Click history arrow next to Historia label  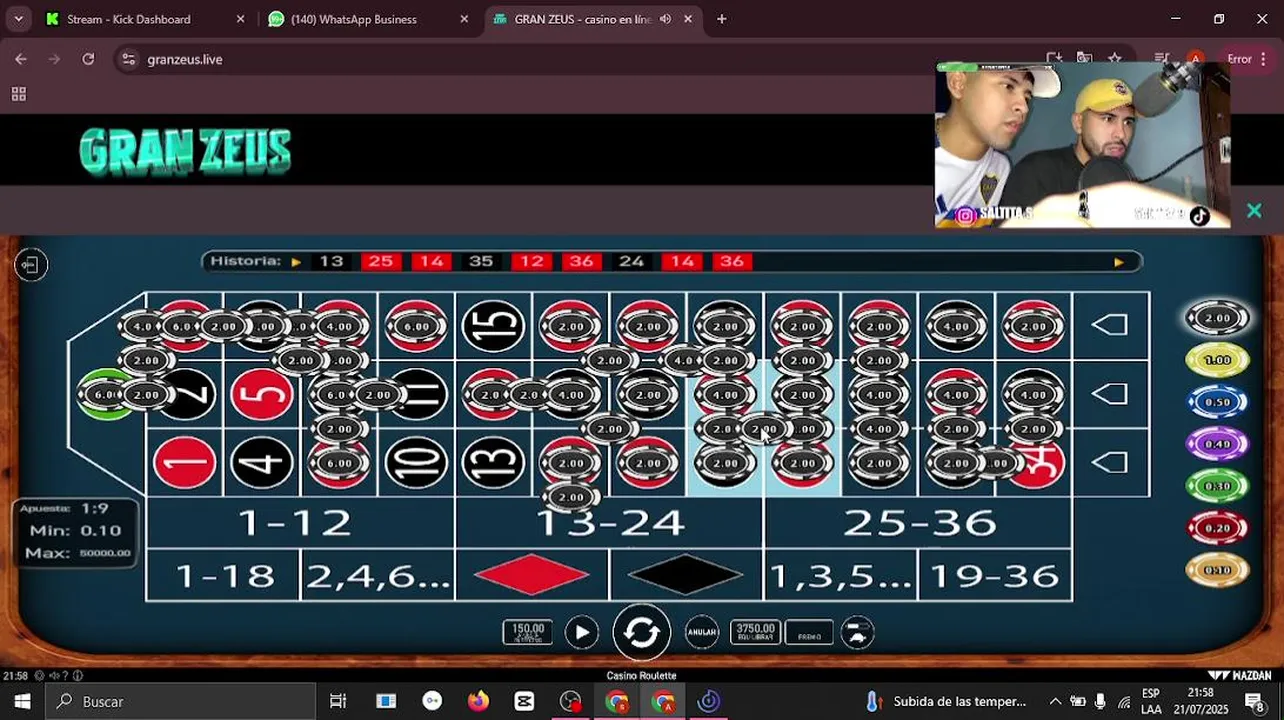tap(296, 262)
